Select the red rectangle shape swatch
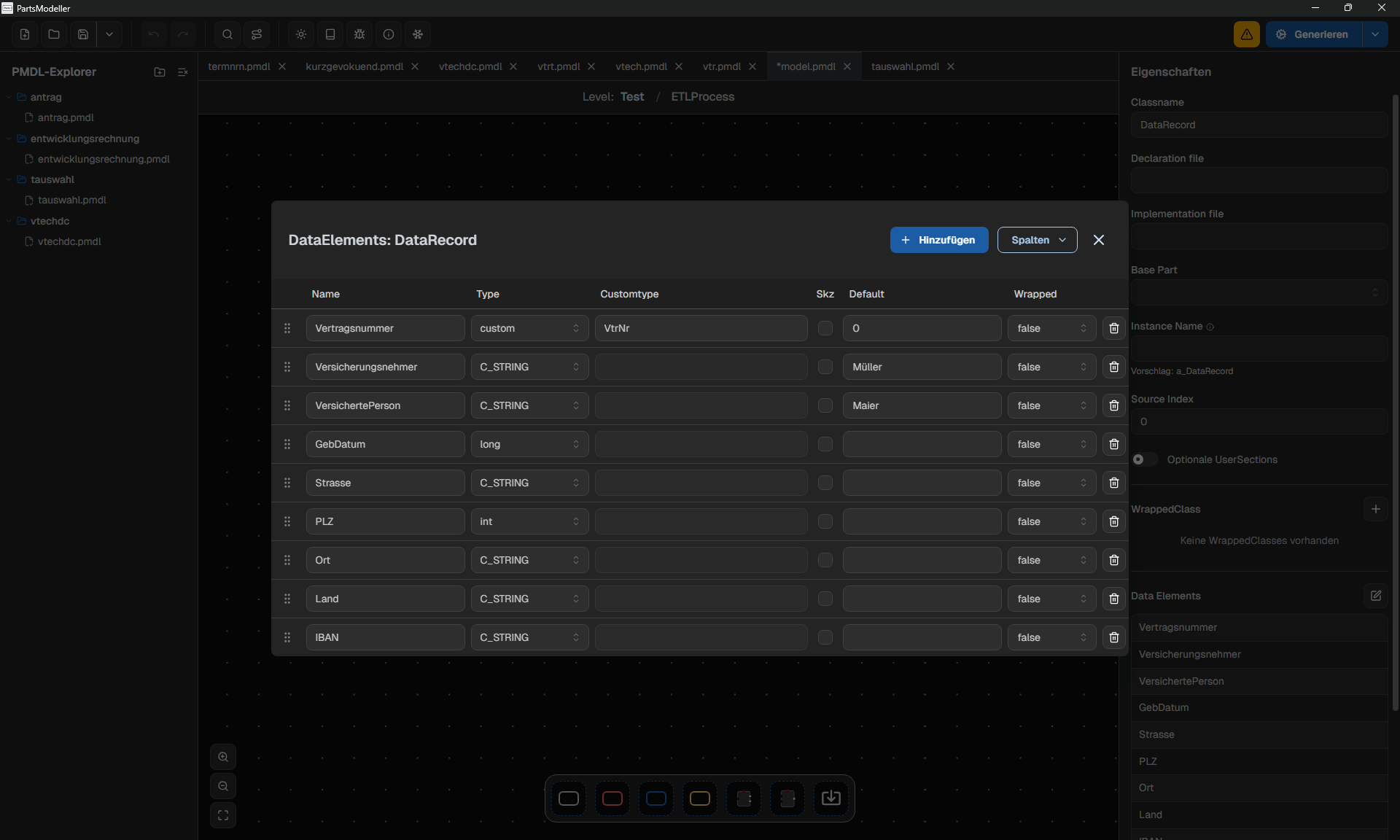 pyautogui.click(x=612, y=798)
